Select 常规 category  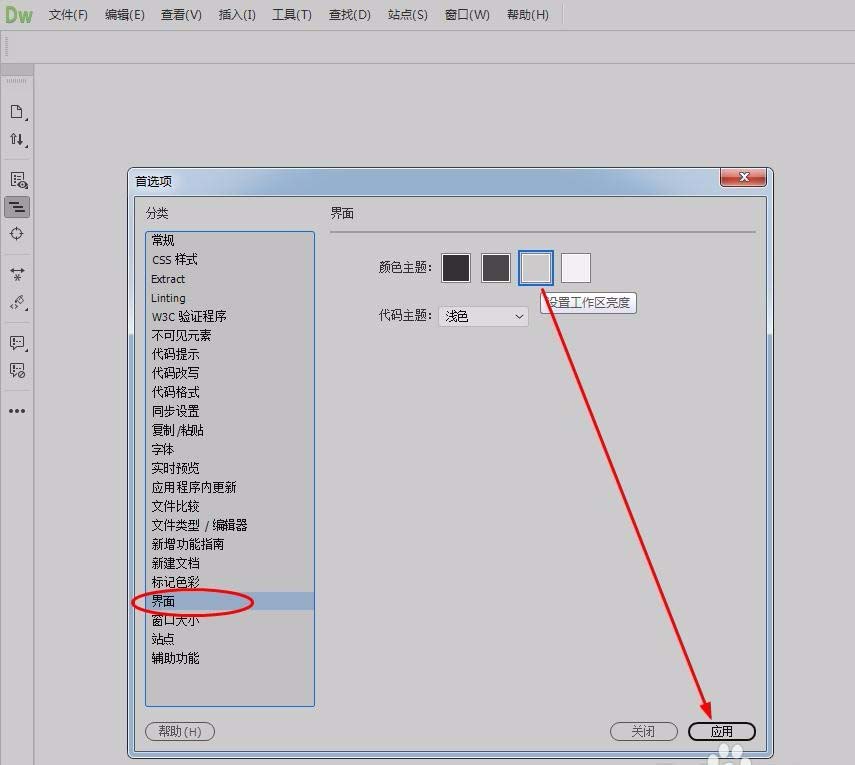(230, 240)
